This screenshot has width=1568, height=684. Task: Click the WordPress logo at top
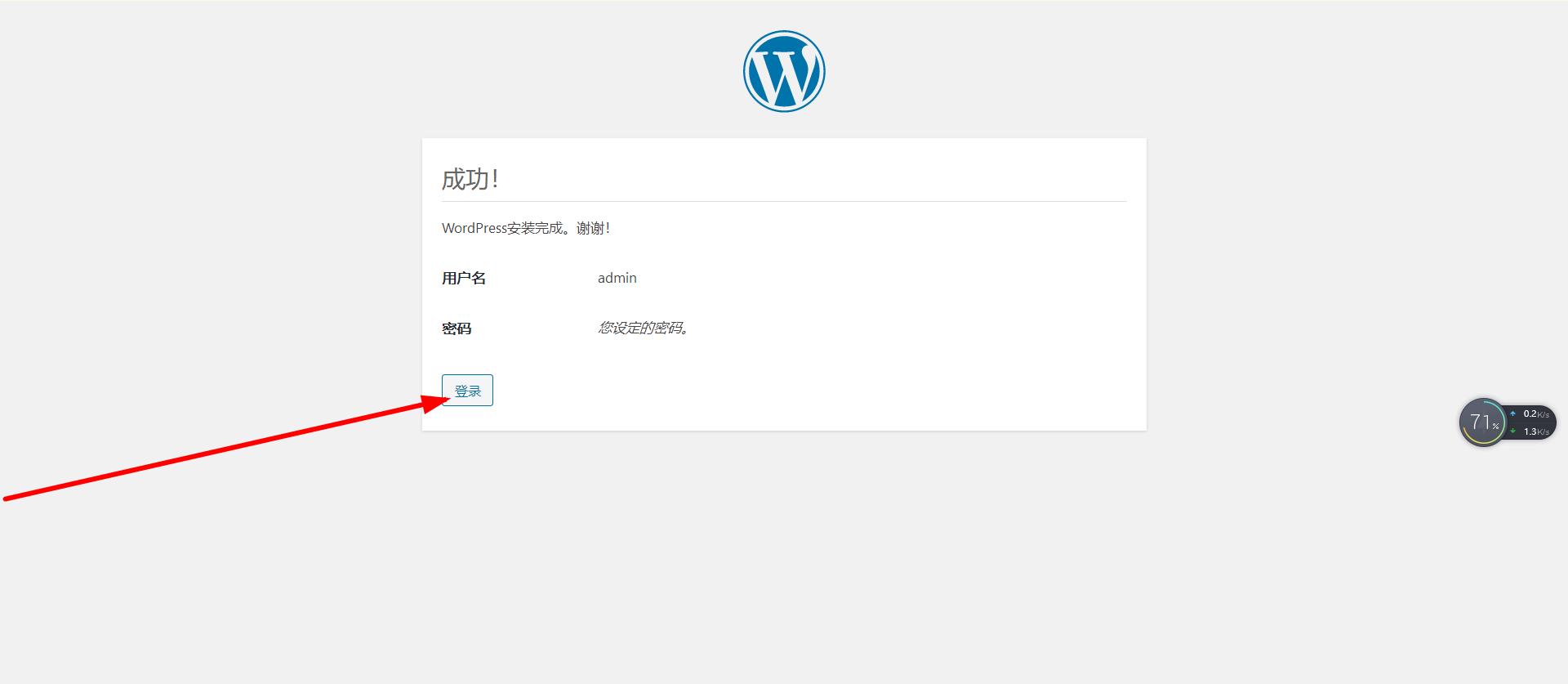click(784, 71)
